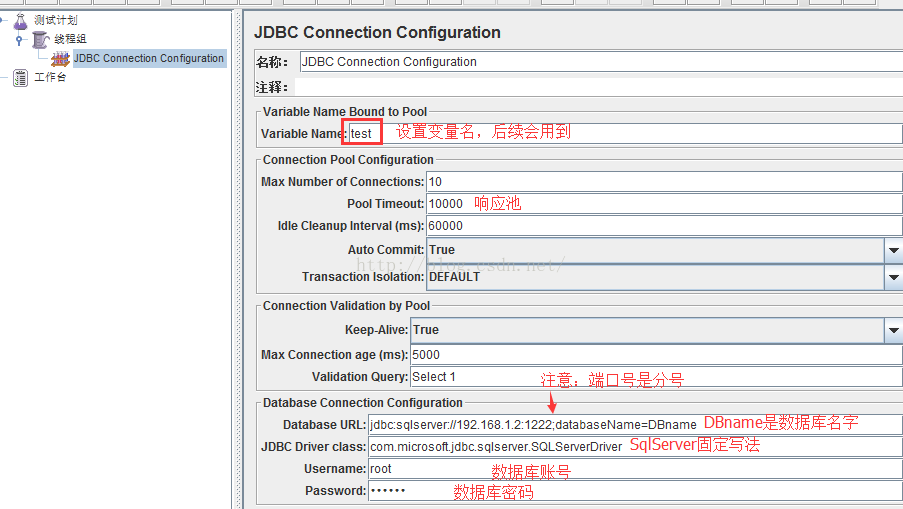This screenshot has height=509, width=903.
Task: Click the Max Connection age (ms) label
Action: 335,355
